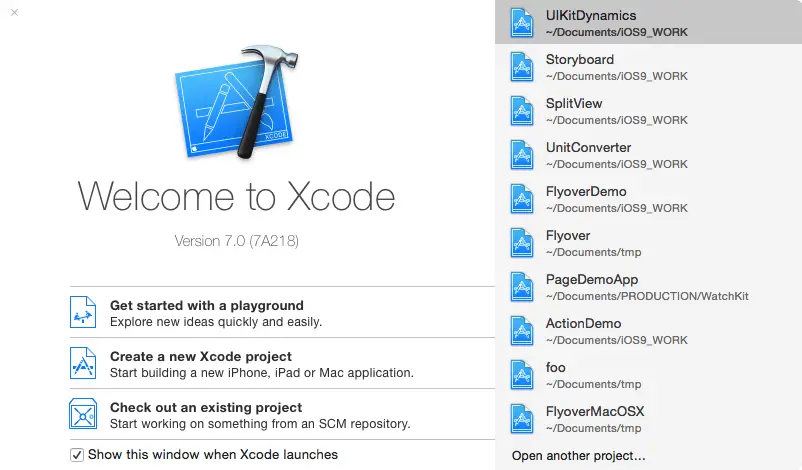Click the UIKitDynamics project file icon
Image resolution: width=802 pixels, height=470 pixels.
[522, 23]
